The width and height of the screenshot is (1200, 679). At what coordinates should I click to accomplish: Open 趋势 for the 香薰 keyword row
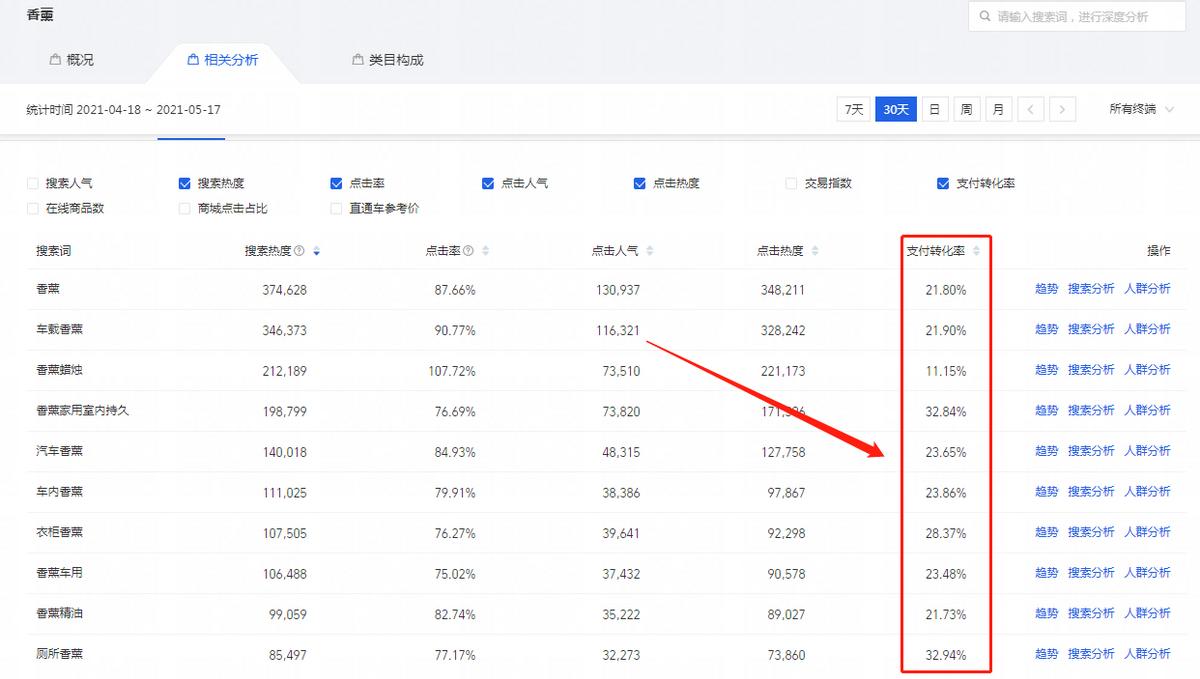tap(1045, 289)
